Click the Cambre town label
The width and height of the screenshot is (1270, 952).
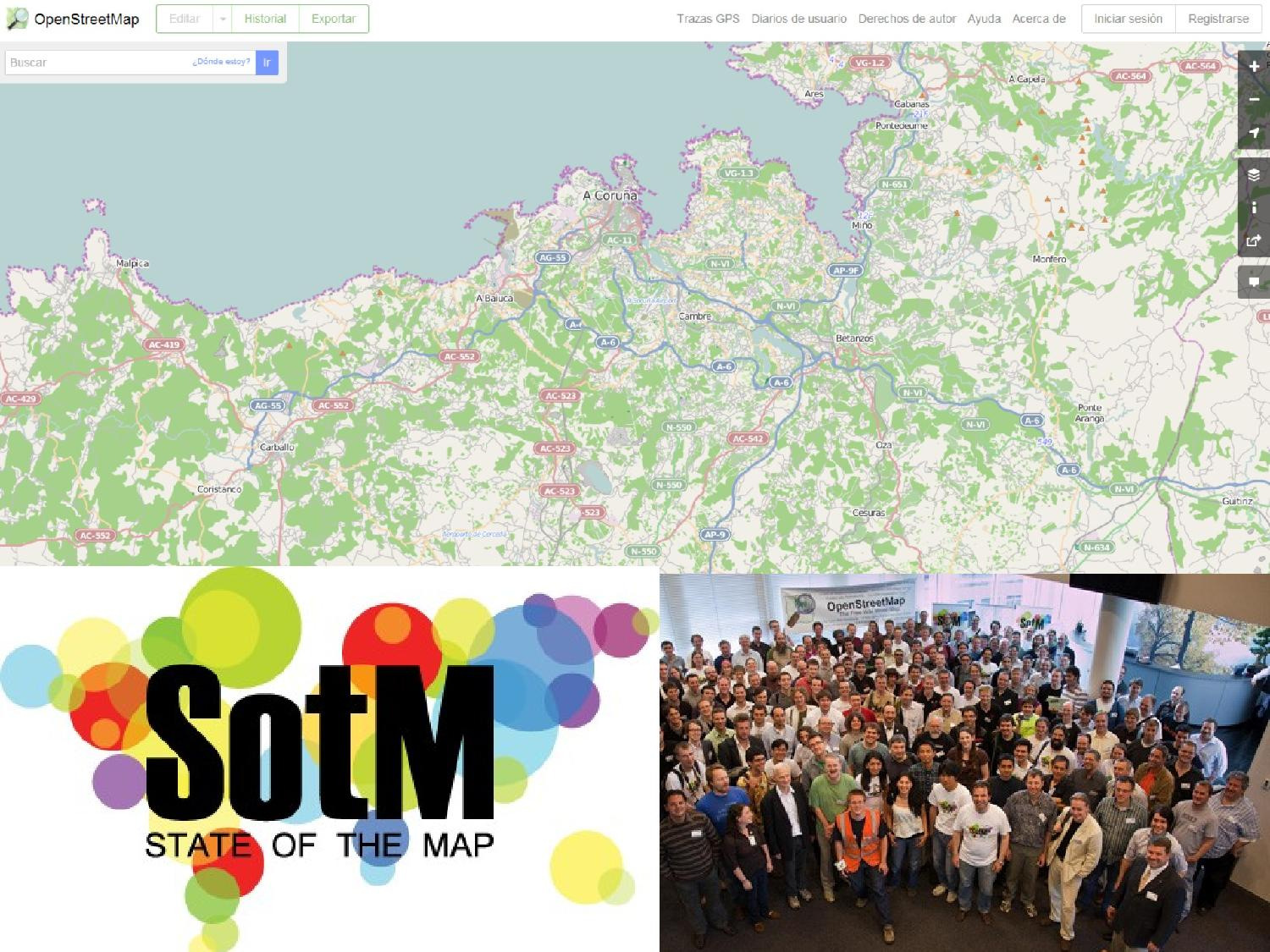(695, 316)
